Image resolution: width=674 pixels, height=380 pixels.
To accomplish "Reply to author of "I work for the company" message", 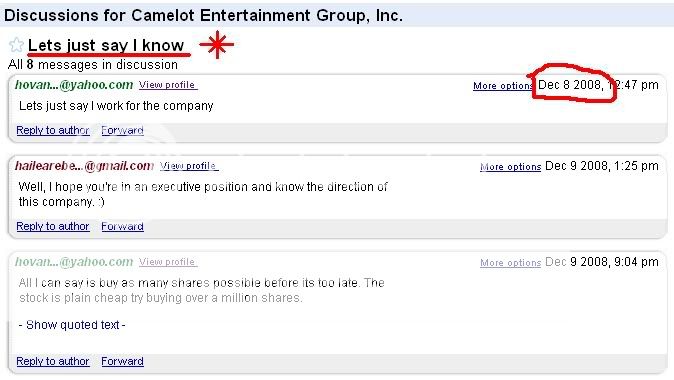I will [x=53, y=130].
